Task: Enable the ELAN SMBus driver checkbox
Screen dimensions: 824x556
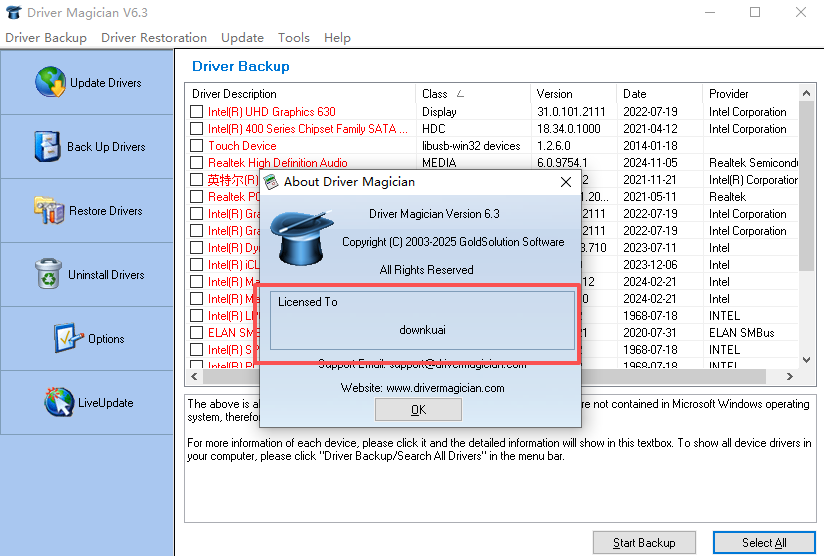Action: pyautogui.click(x=197, y=333)
